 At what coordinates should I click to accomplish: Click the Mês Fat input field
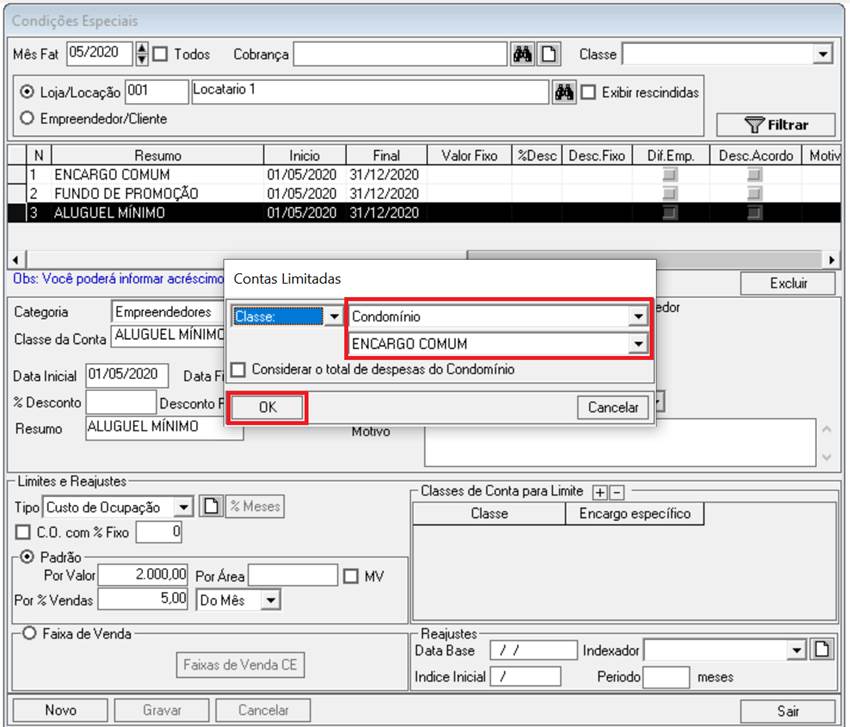pos(100,54)
